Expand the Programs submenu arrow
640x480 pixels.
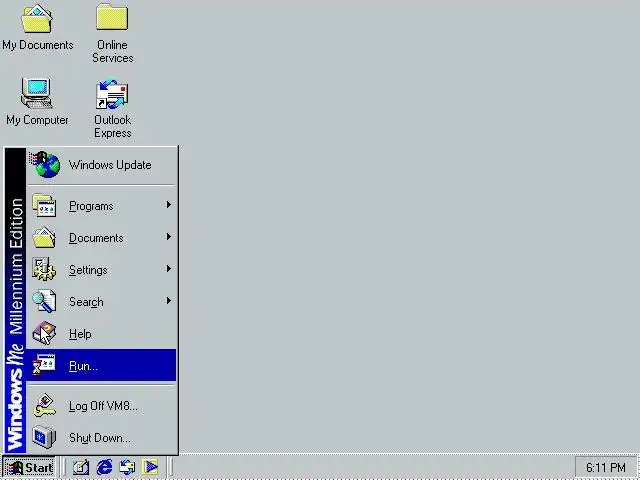pos(169,205)
